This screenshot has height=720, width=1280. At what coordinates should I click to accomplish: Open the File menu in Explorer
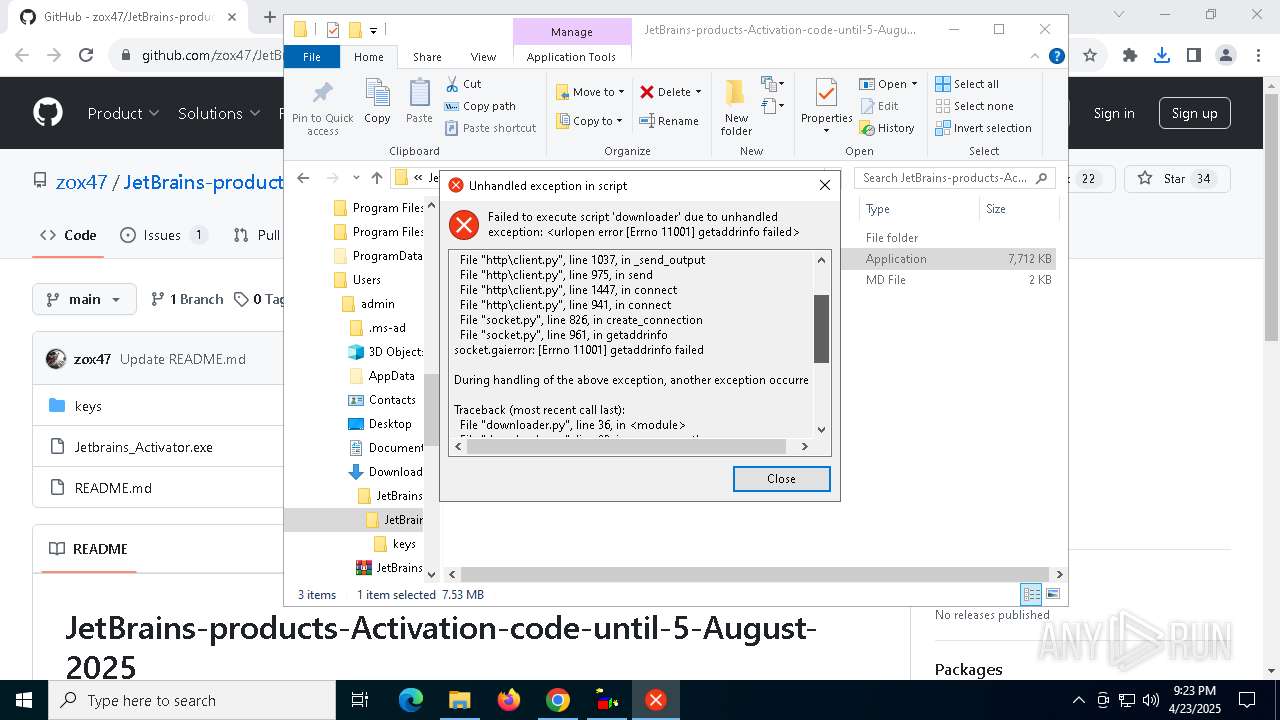coord(312,57)
